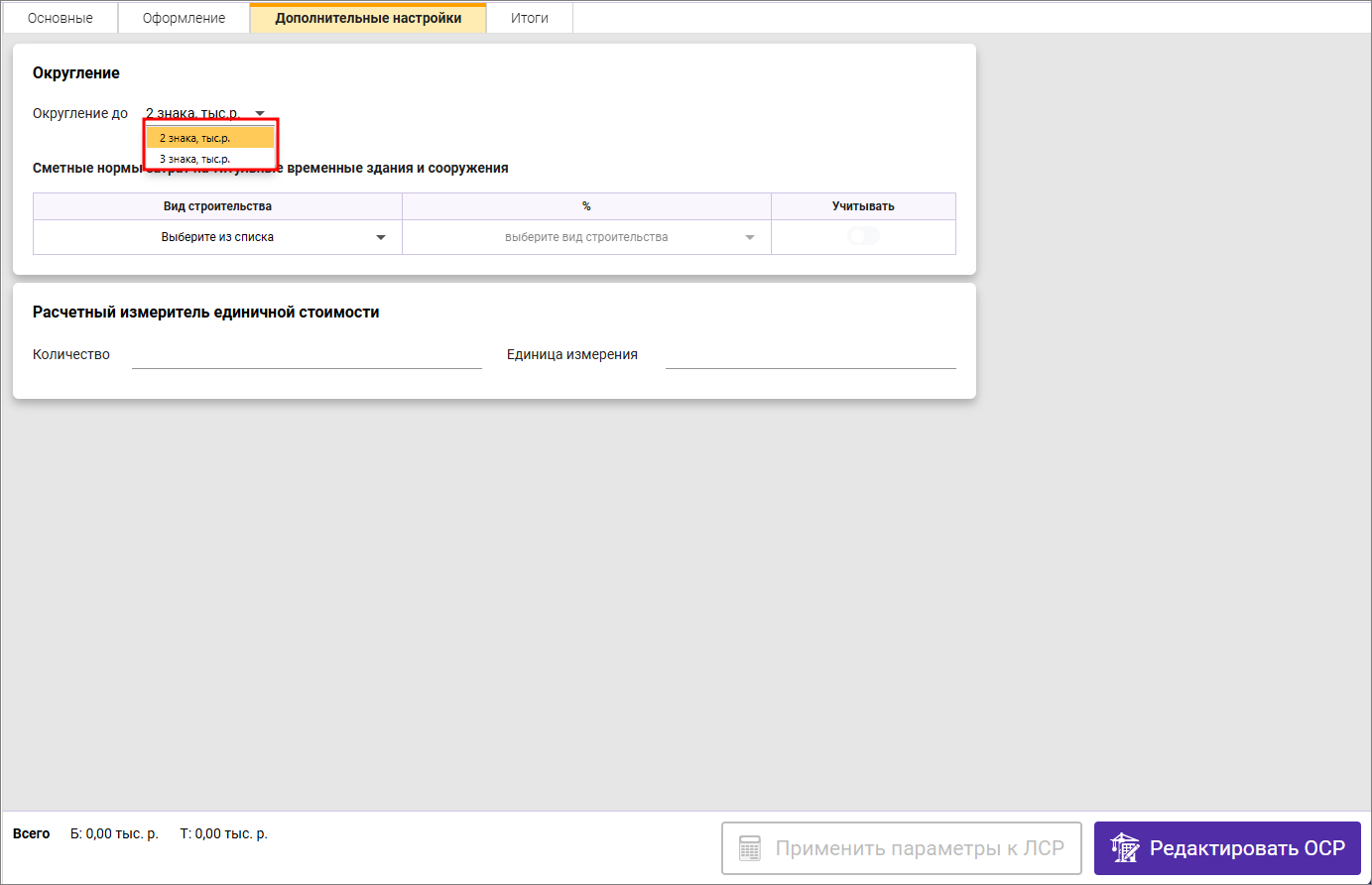This screenshot has width=1372, height=885.
Task: Click the arrow next to Округление до
Action: click(x=260, y=113)
